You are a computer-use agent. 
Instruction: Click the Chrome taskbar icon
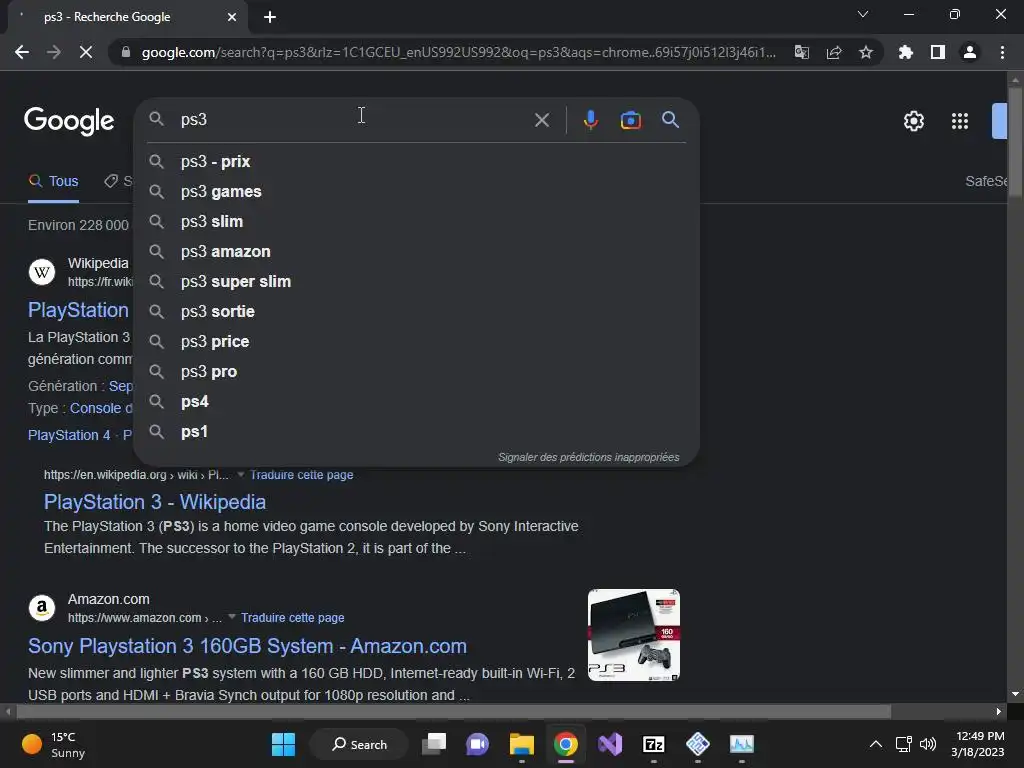tap(566, 744)
